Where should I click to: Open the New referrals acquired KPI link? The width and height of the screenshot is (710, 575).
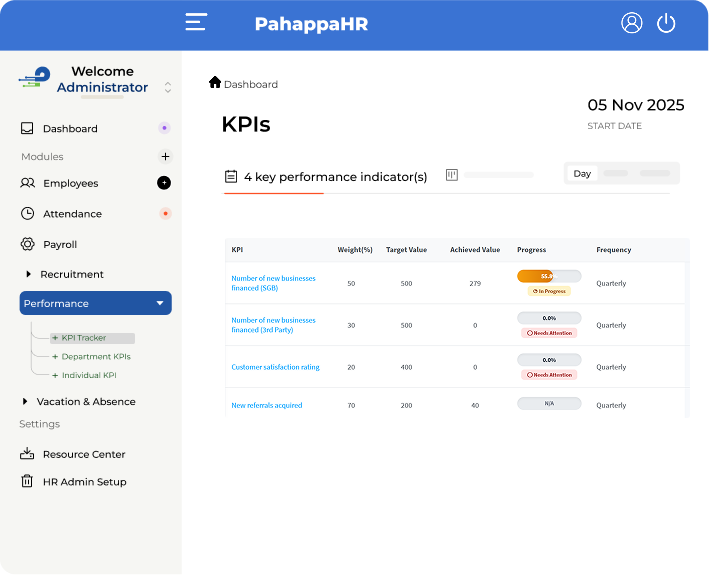pos(266,406)
